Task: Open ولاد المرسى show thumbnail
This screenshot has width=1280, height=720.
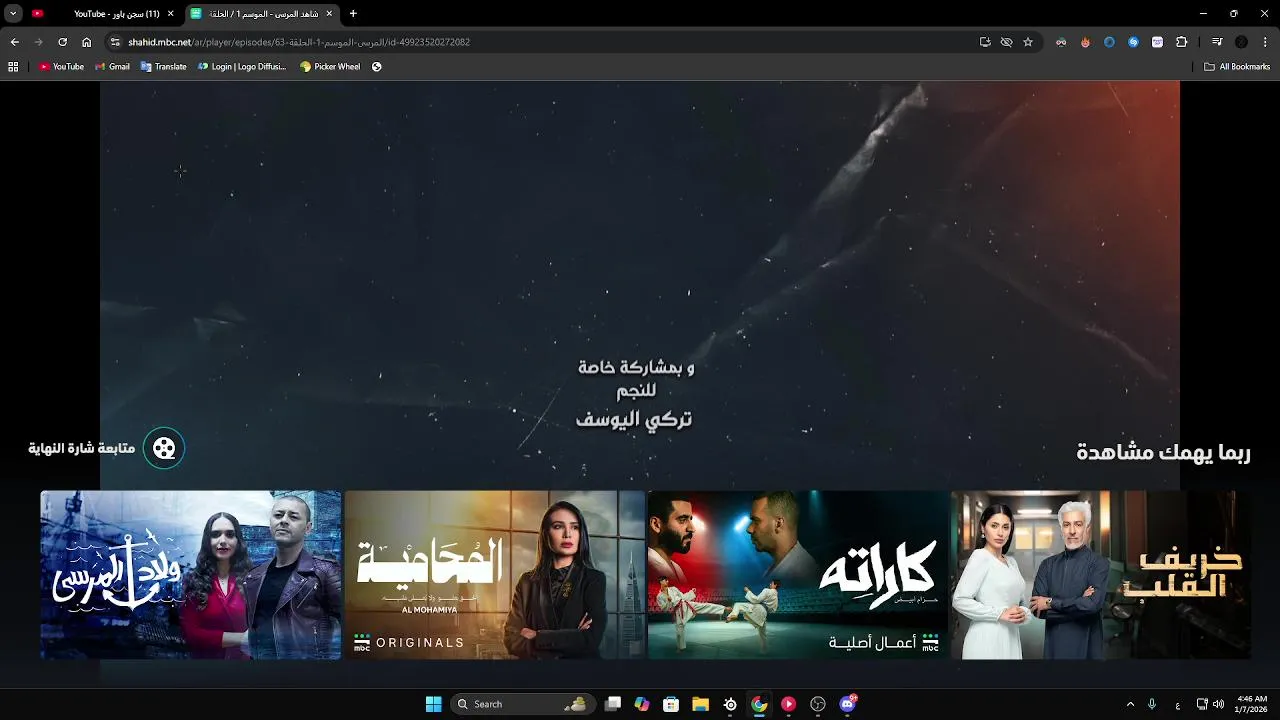Action: [191, 575]
